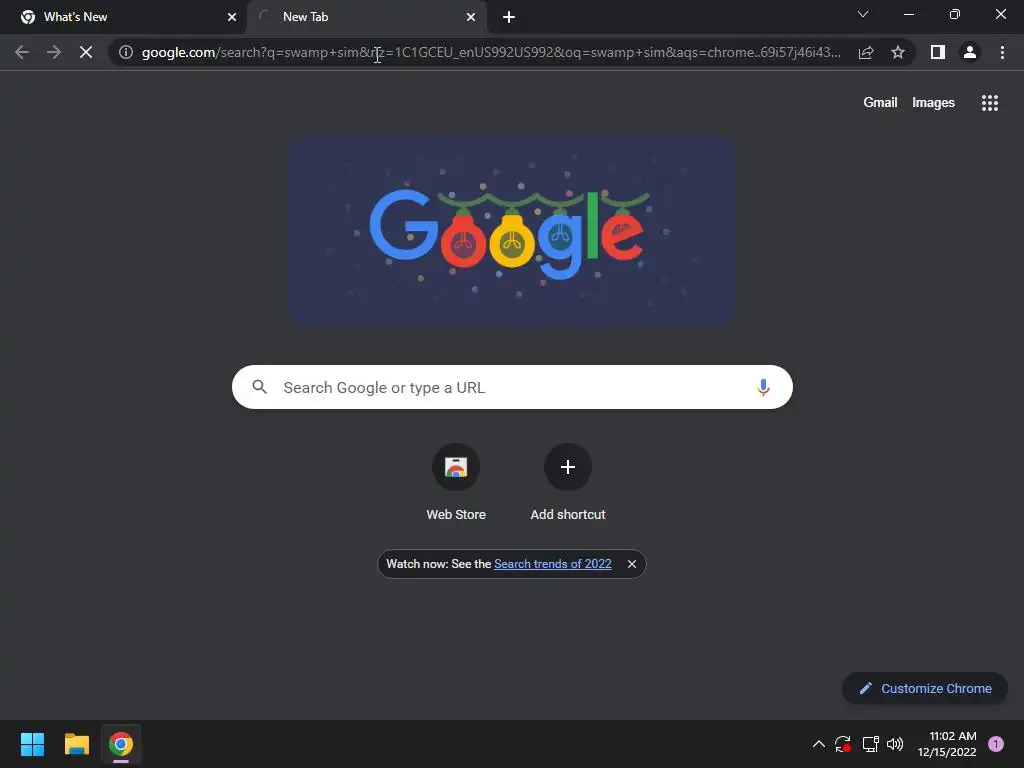
Task: Bookmark this tab with the star
Action: click(898, 52)
